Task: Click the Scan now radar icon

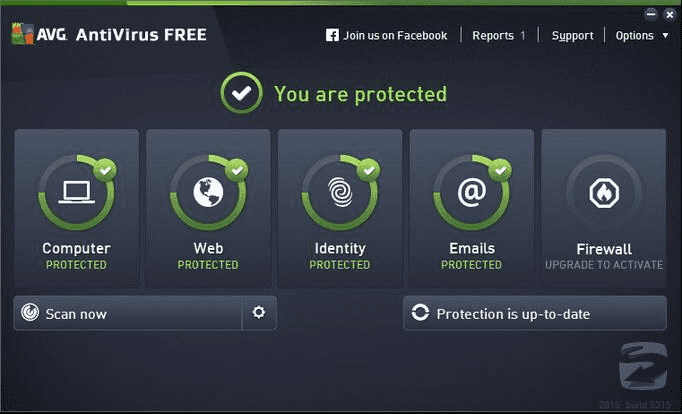Action: [30, 312]
